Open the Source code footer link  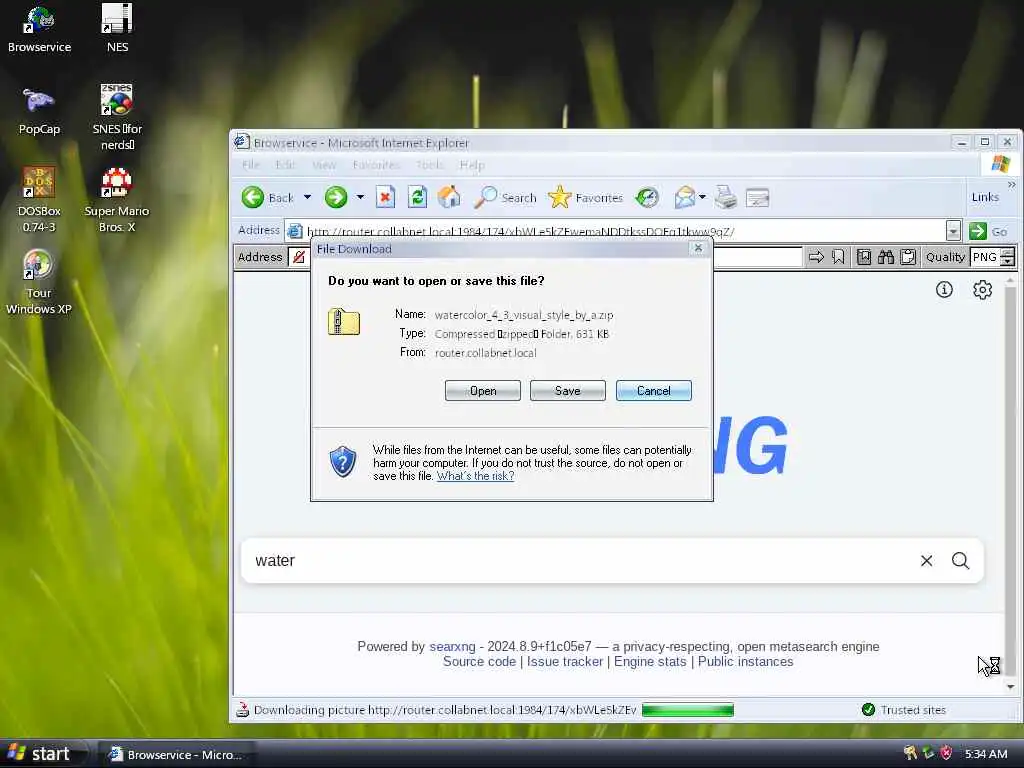(479, 662)
